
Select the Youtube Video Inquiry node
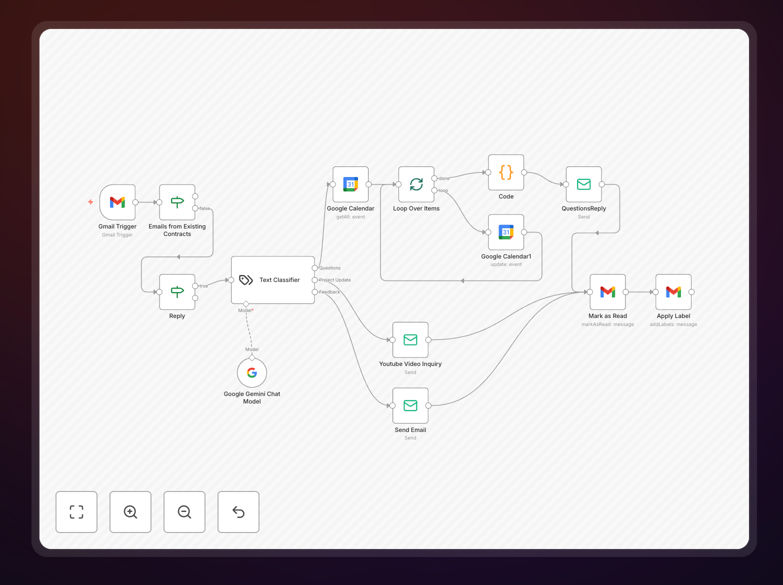[x=410, y=340]
